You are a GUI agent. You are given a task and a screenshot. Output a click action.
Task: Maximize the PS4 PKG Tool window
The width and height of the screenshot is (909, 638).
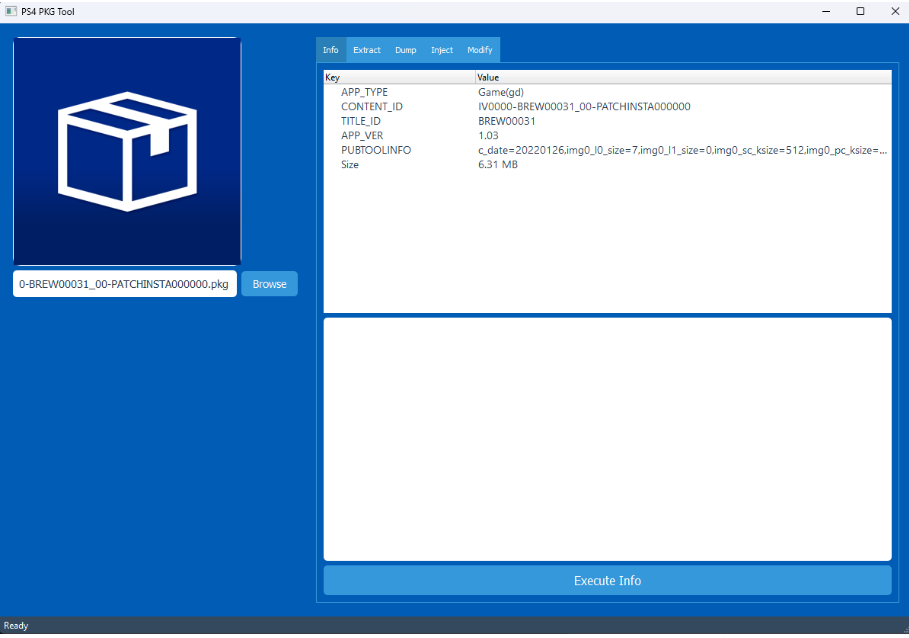(x=860, y=11)
